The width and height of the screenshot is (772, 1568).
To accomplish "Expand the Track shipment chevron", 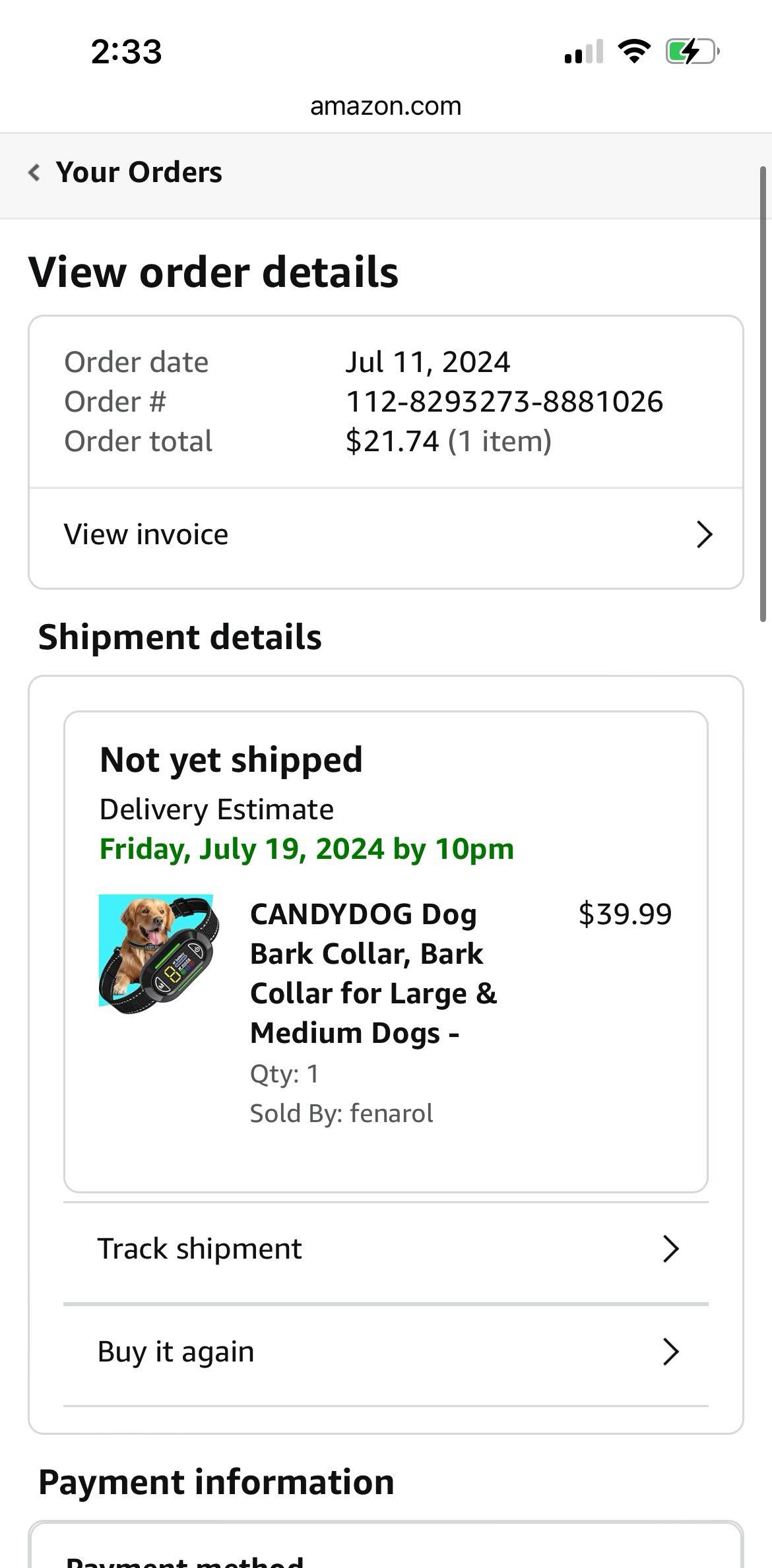I will pyautogui.click(x=671, y=1249).
